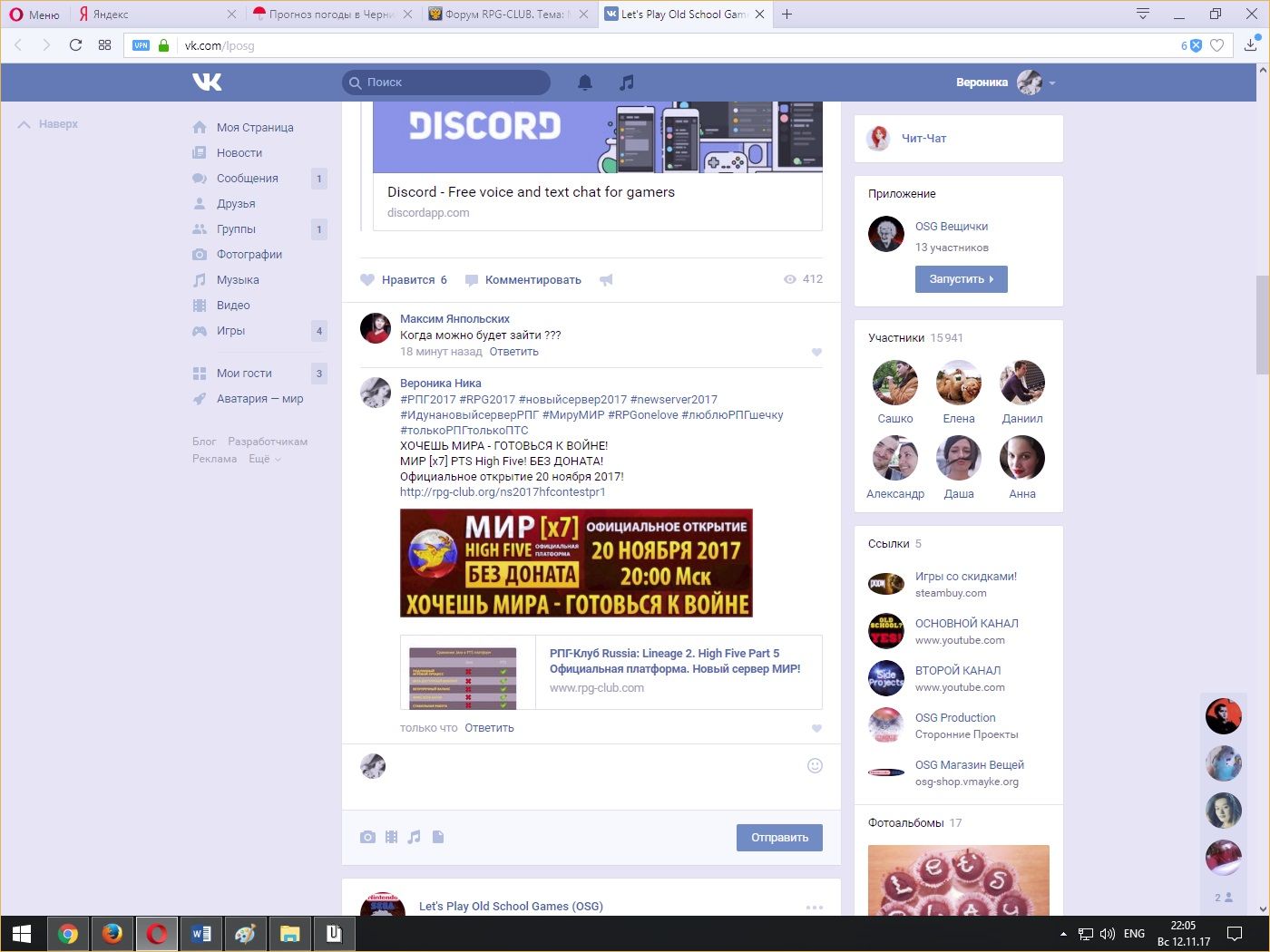Click Наверх to go to top
Viewport: 1270px width, 952px height.
point(48,124)
